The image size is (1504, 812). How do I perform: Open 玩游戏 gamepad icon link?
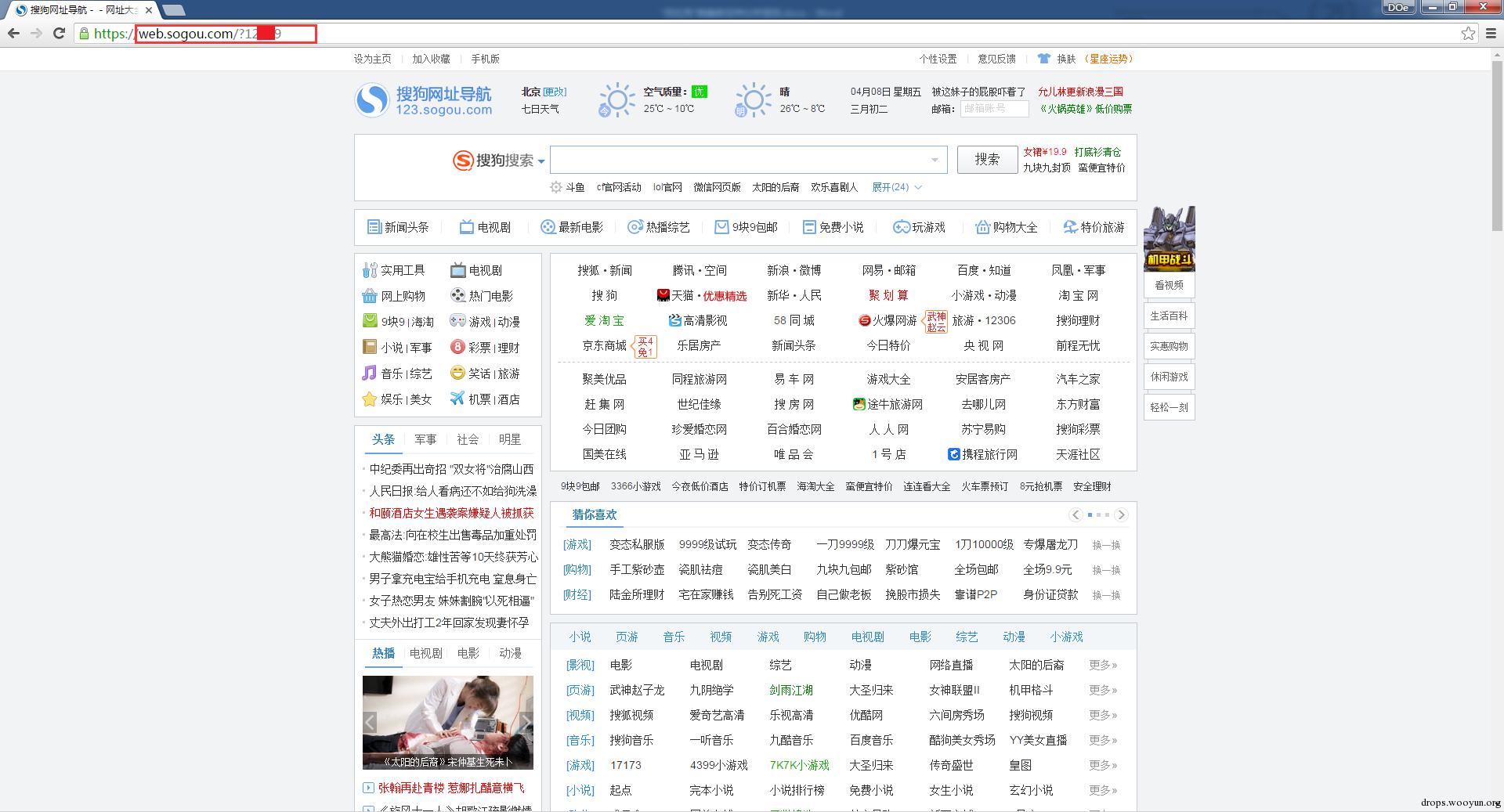[901, 227]
